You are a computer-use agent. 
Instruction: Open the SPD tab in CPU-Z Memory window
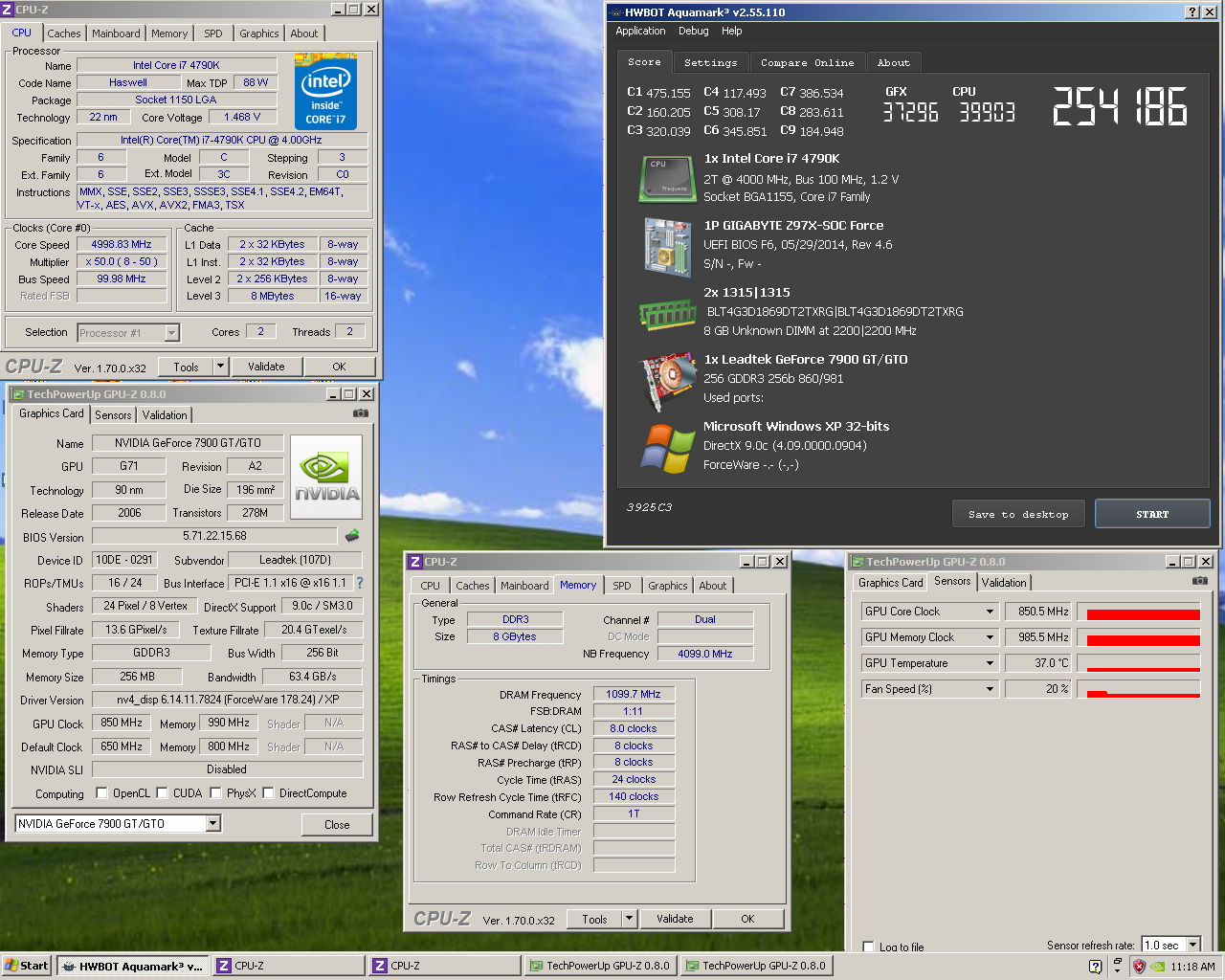622,586
